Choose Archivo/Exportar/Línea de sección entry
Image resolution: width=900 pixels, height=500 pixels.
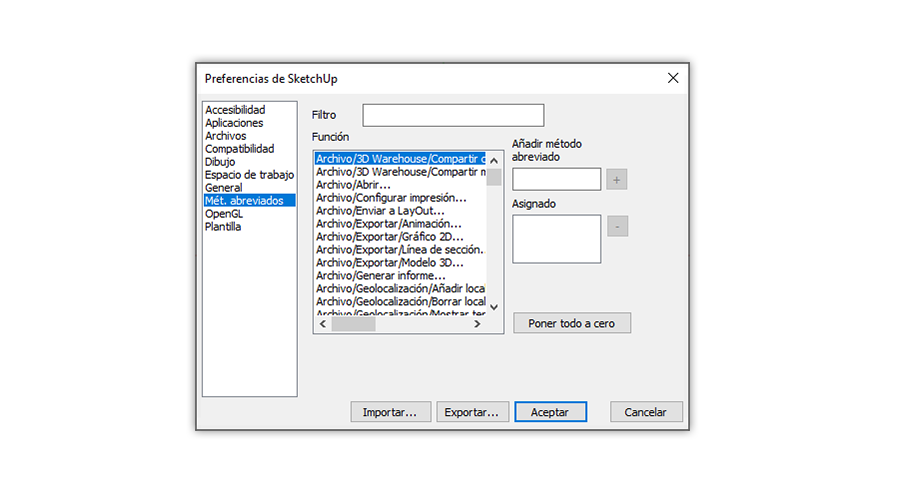[400, 250]
